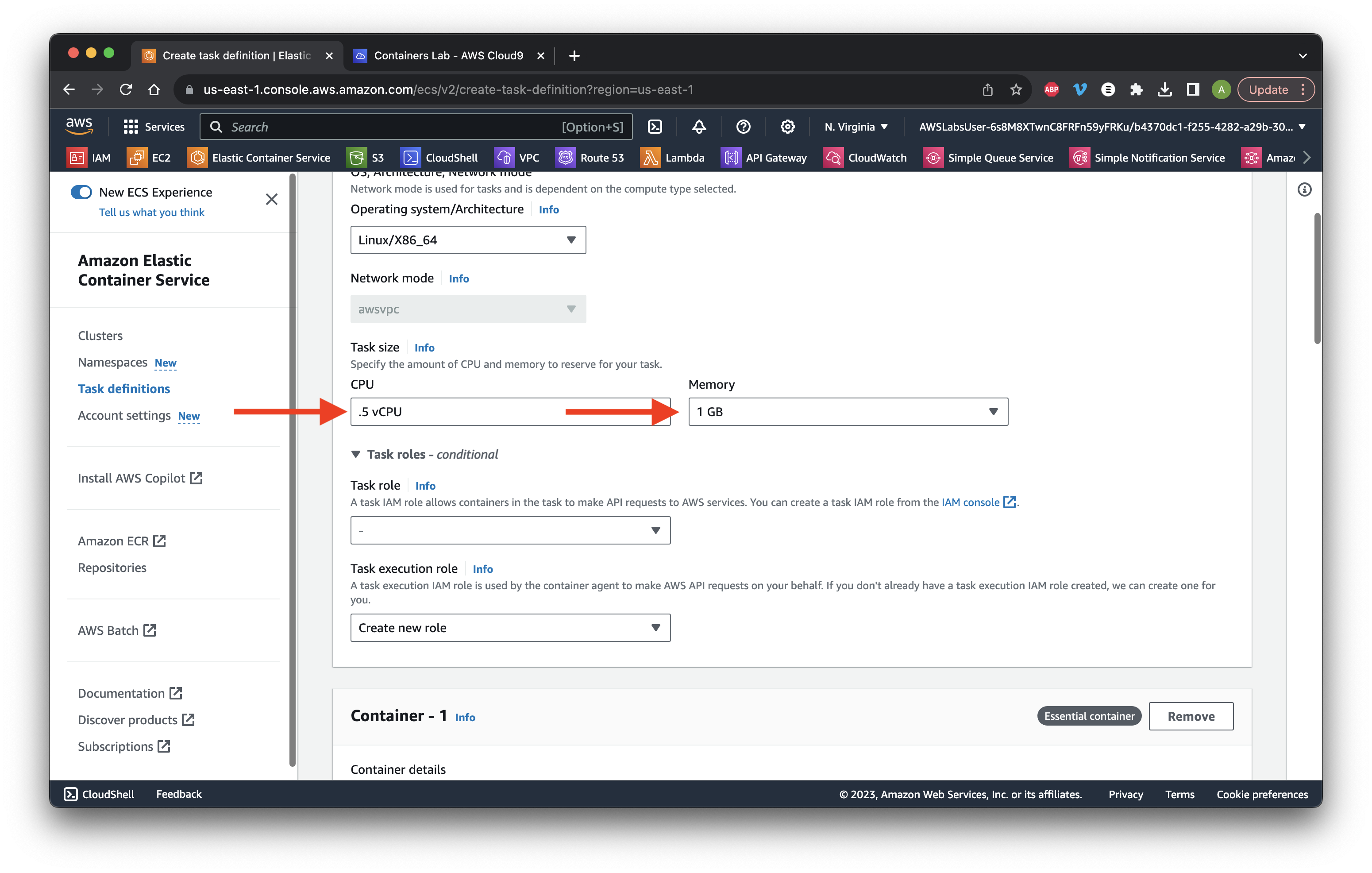Open Elastic Container Service shortcut
1372x873 pixels.
click(x=259, y=158)
